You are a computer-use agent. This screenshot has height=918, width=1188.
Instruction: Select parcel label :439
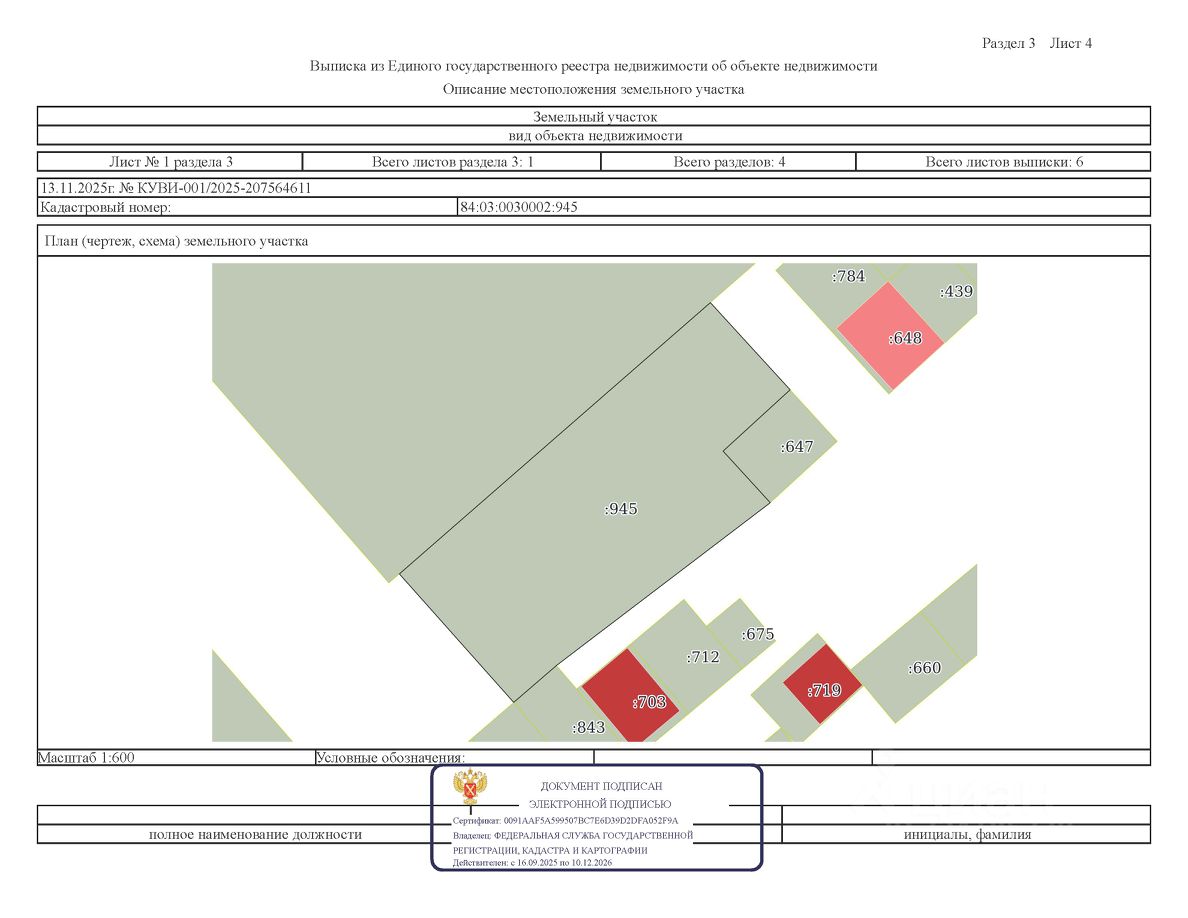(x=956, y=292)
